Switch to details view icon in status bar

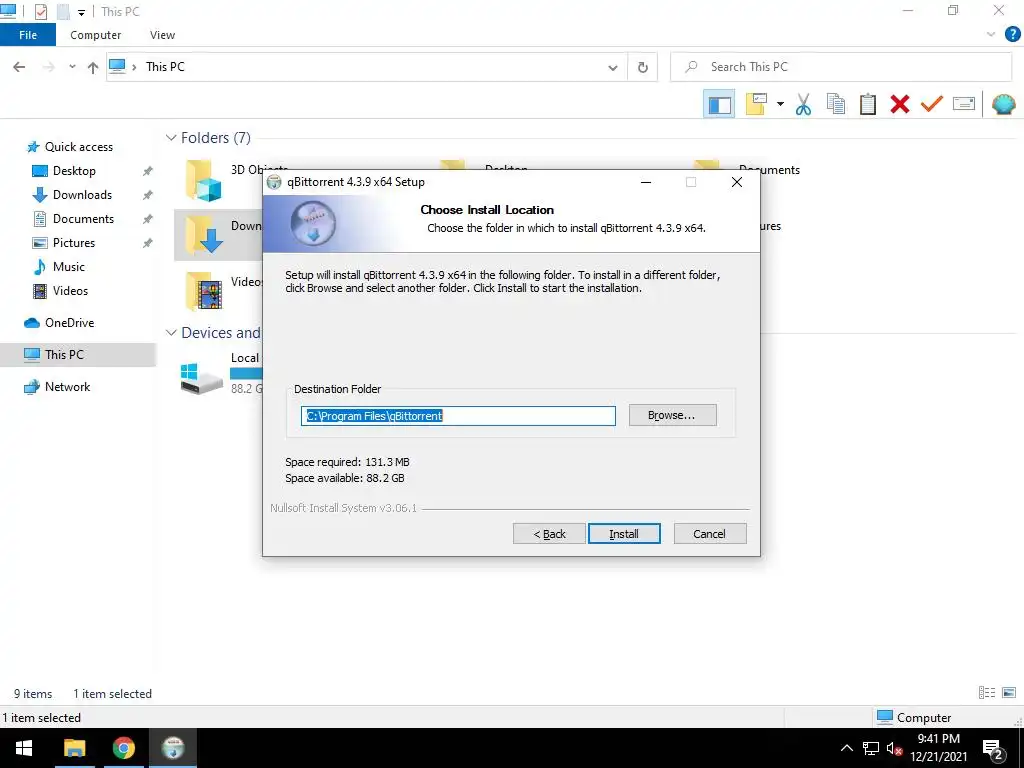pos(987,693)
